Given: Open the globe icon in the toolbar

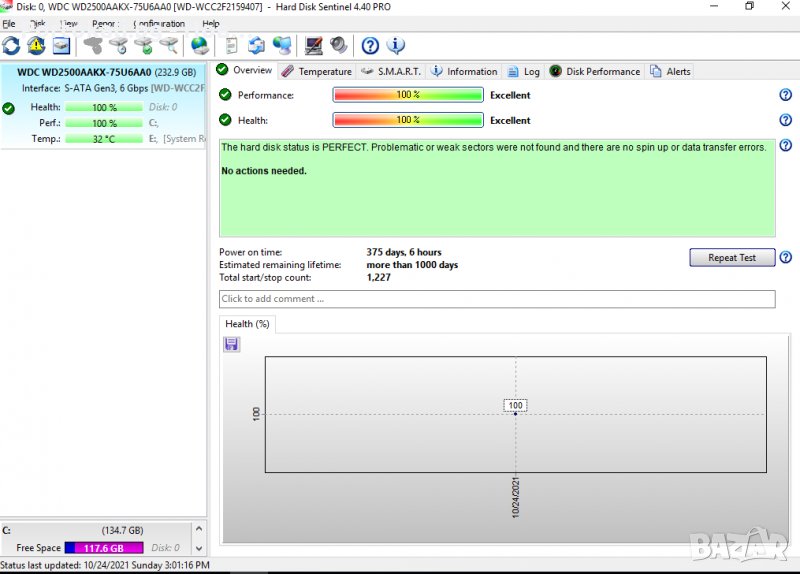Looking at the screenshot, I should pyautogui.click(x=200, y=45).
